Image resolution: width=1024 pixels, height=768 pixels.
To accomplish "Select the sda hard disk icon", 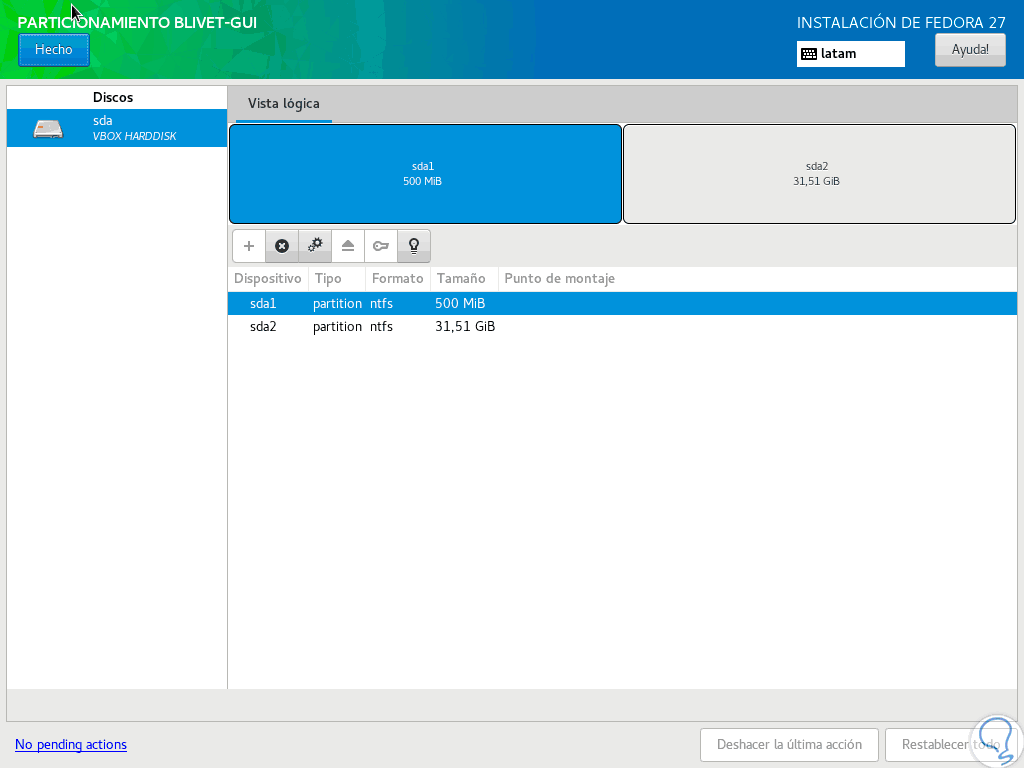I will [x=48, y=129].
